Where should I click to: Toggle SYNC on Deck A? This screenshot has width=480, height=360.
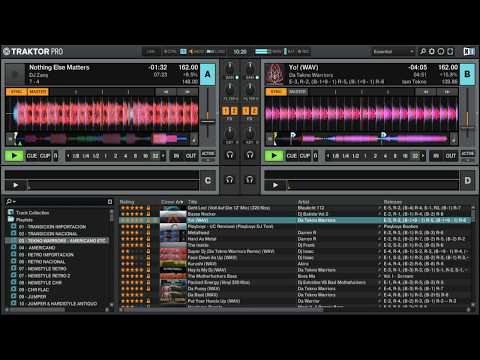tap(17, 92)
